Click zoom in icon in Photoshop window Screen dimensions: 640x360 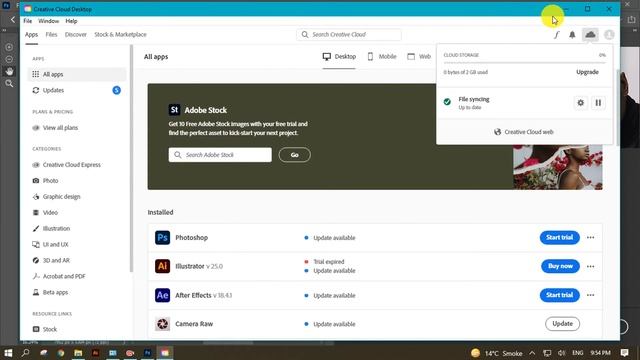coord(9,47)
